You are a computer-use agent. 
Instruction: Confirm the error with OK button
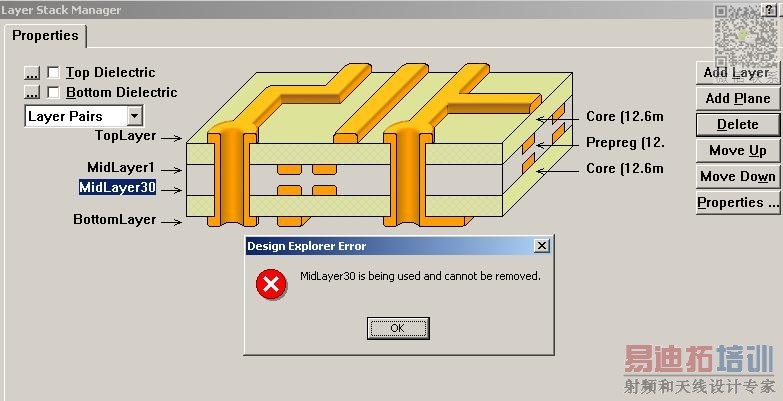[398, 328]
